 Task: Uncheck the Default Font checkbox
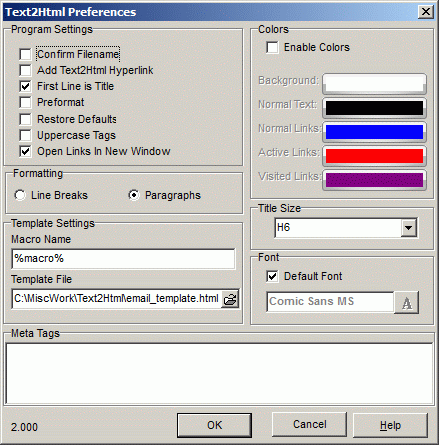pos(272,276)
